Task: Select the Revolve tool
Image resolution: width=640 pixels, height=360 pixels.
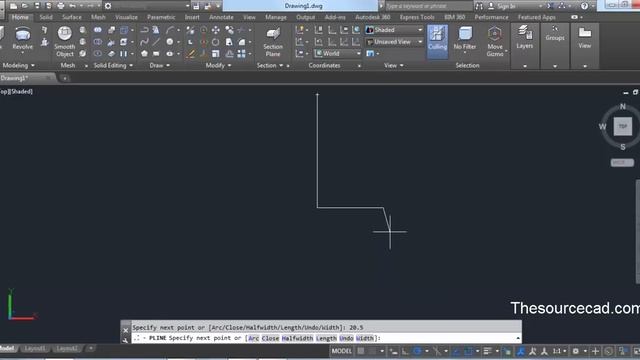Action: (22, 39)
